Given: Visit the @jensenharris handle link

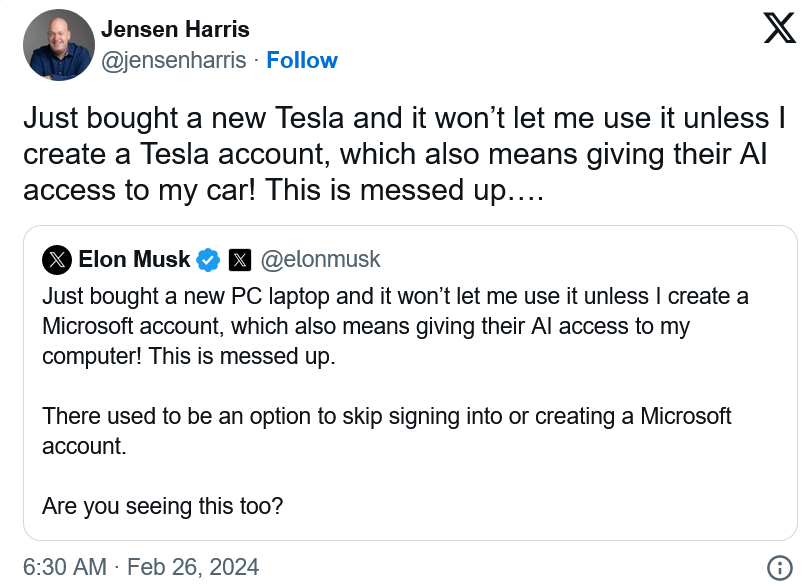Looking at the screenshot, I should click(173, 60).
